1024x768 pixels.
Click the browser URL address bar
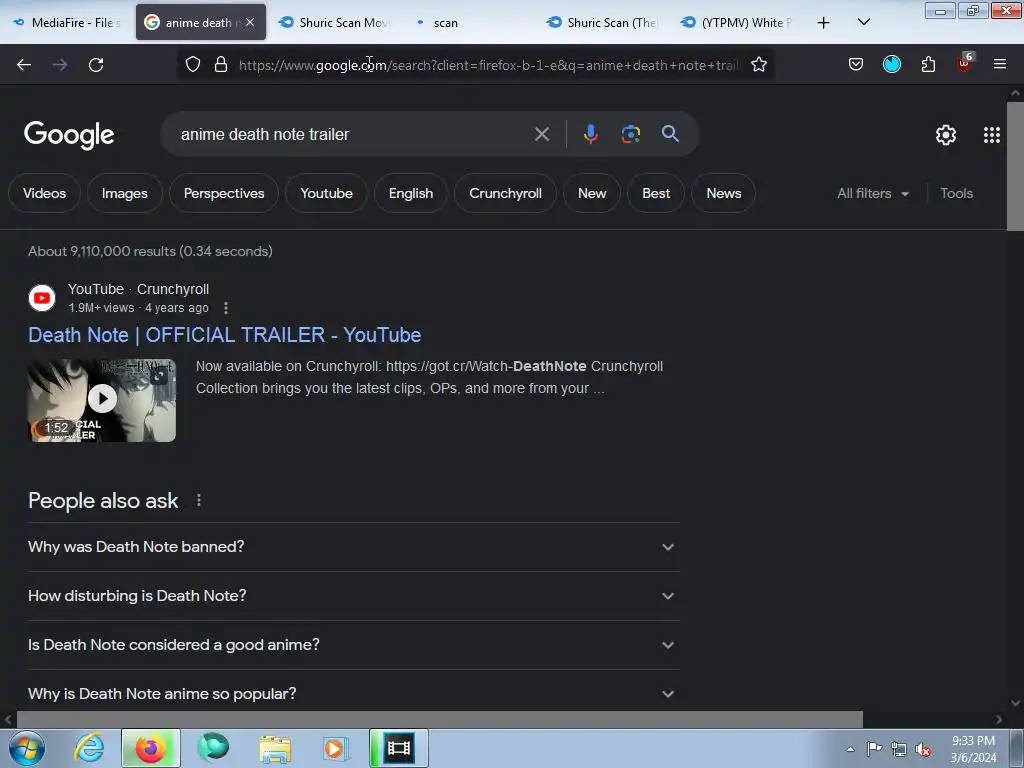(x=490, y=65)
